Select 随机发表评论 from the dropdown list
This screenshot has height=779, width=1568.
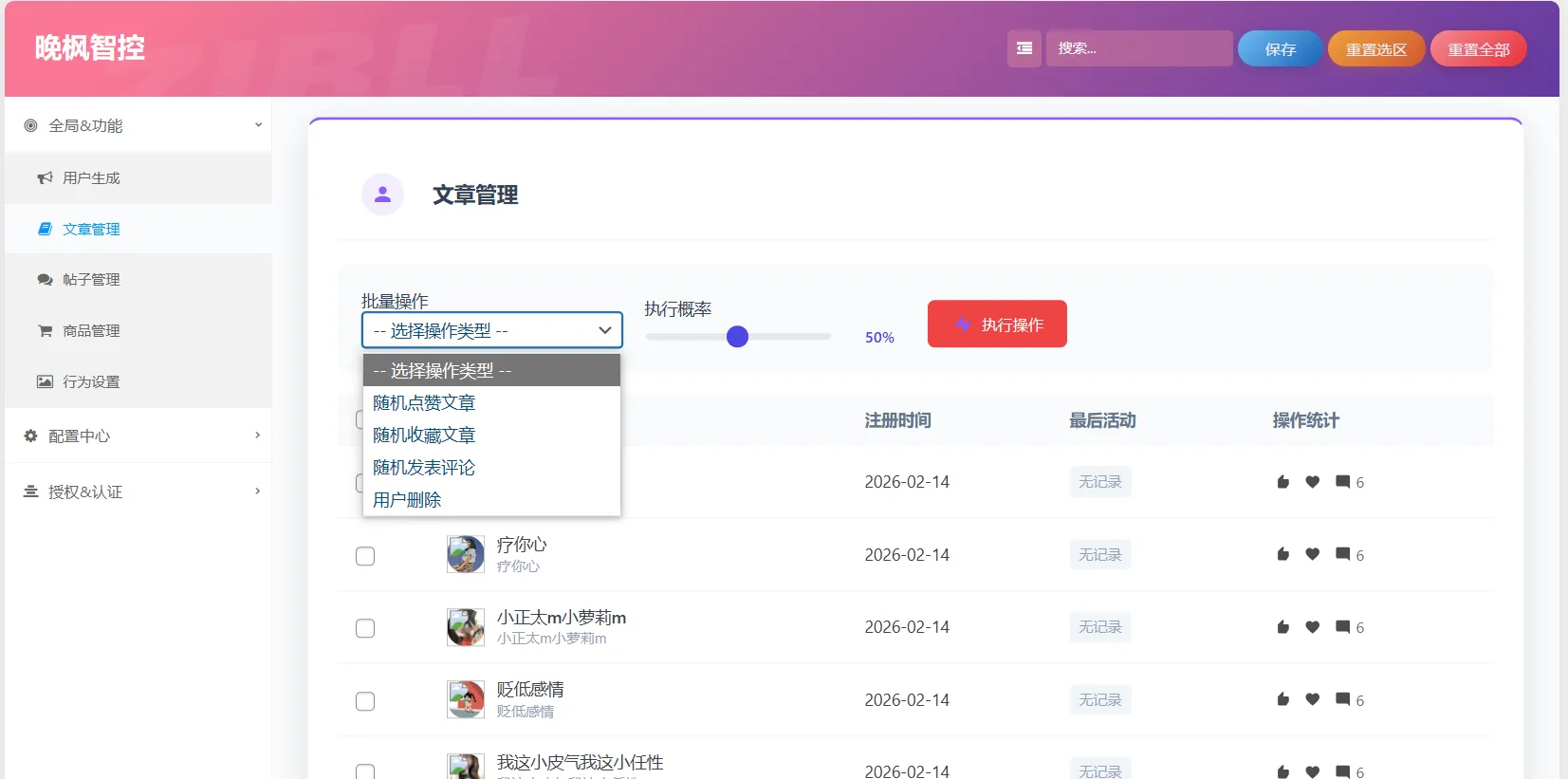(x=491, y=467)
